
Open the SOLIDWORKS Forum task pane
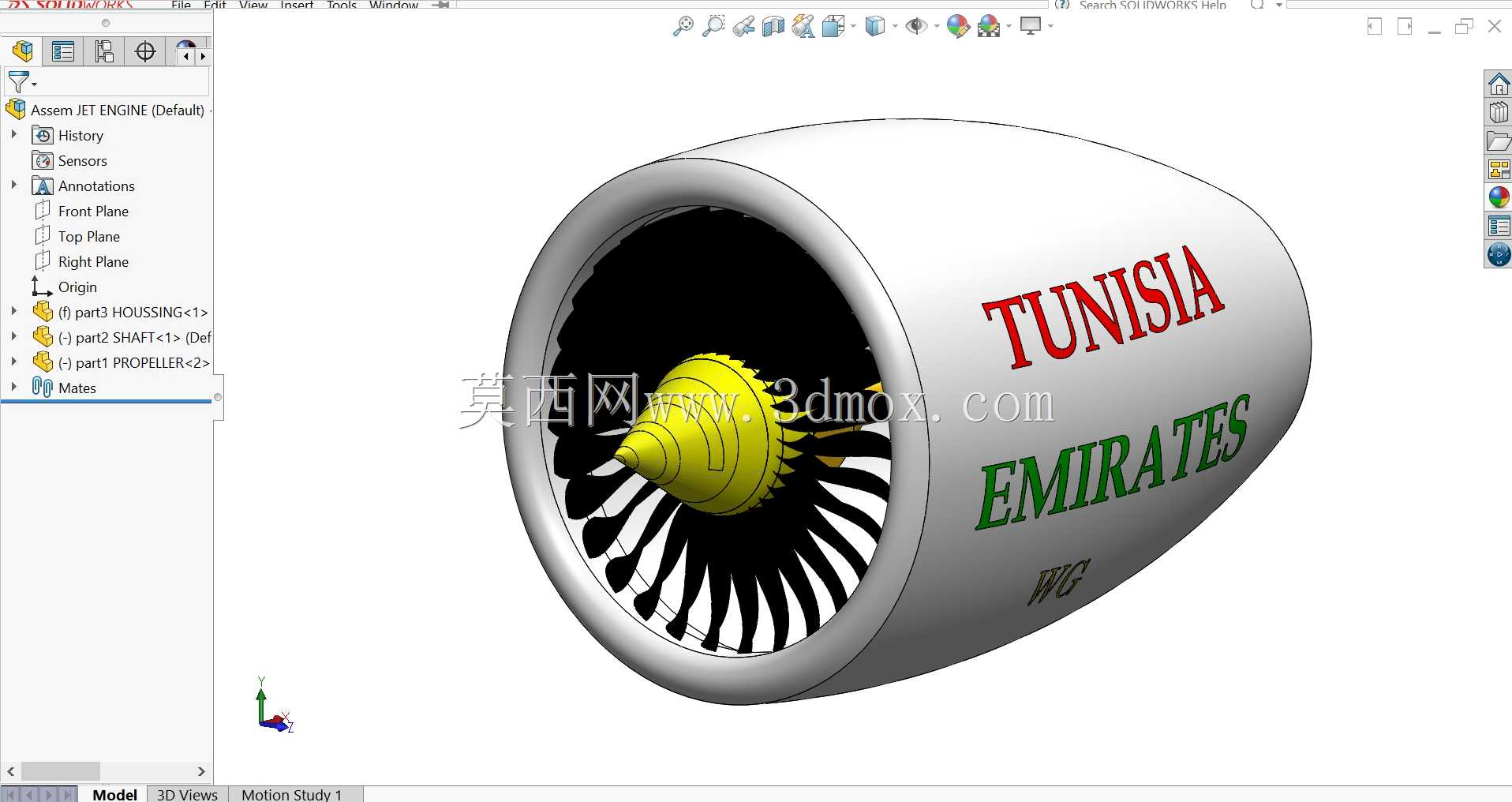(1499, 254)
